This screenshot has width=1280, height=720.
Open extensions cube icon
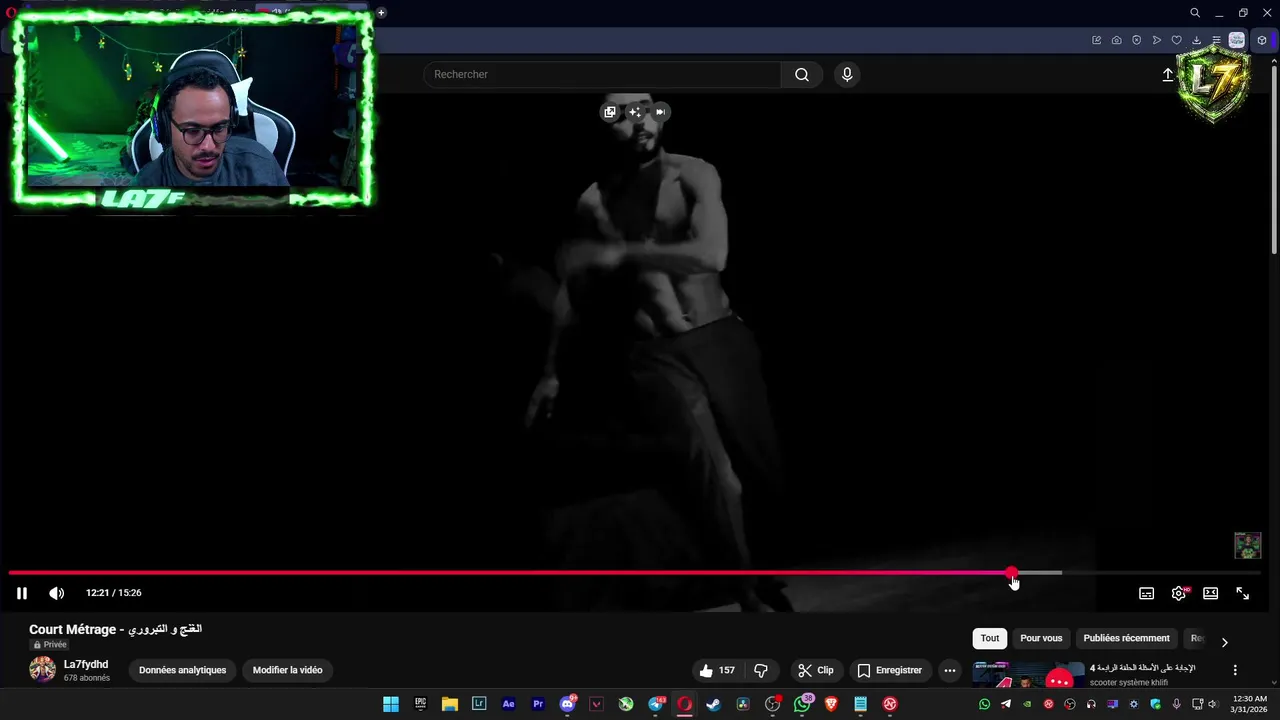click(x=1262, y=40)
